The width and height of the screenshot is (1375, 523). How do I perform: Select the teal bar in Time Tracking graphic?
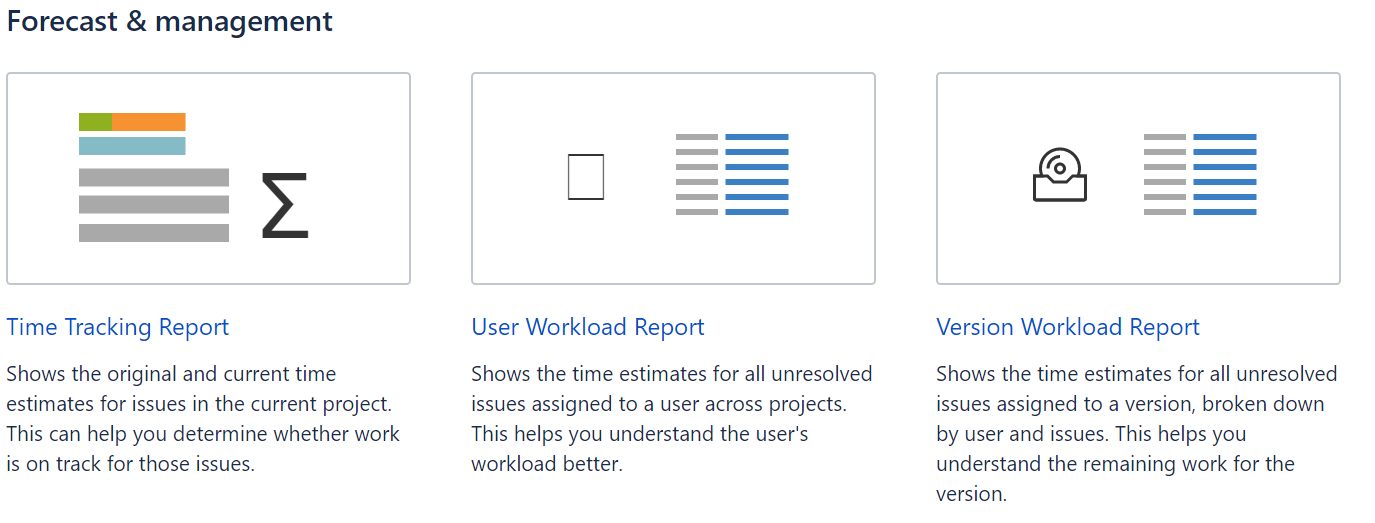click(132, 146)
